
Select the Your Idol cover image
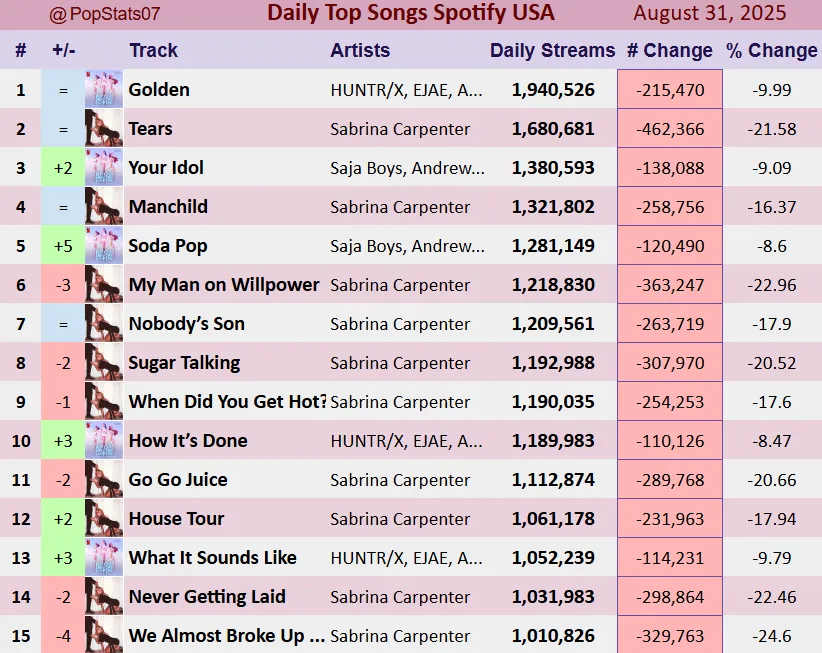[104, 167]
